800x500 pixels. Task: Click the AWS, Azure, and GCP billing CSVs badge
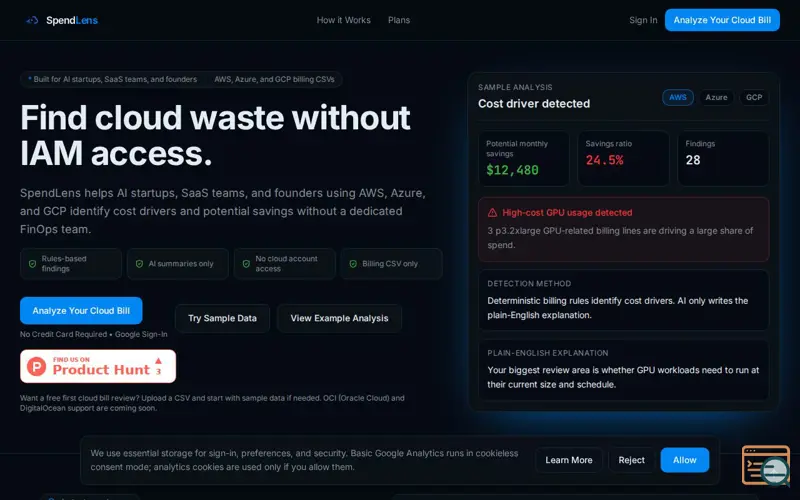coord(274,79)
